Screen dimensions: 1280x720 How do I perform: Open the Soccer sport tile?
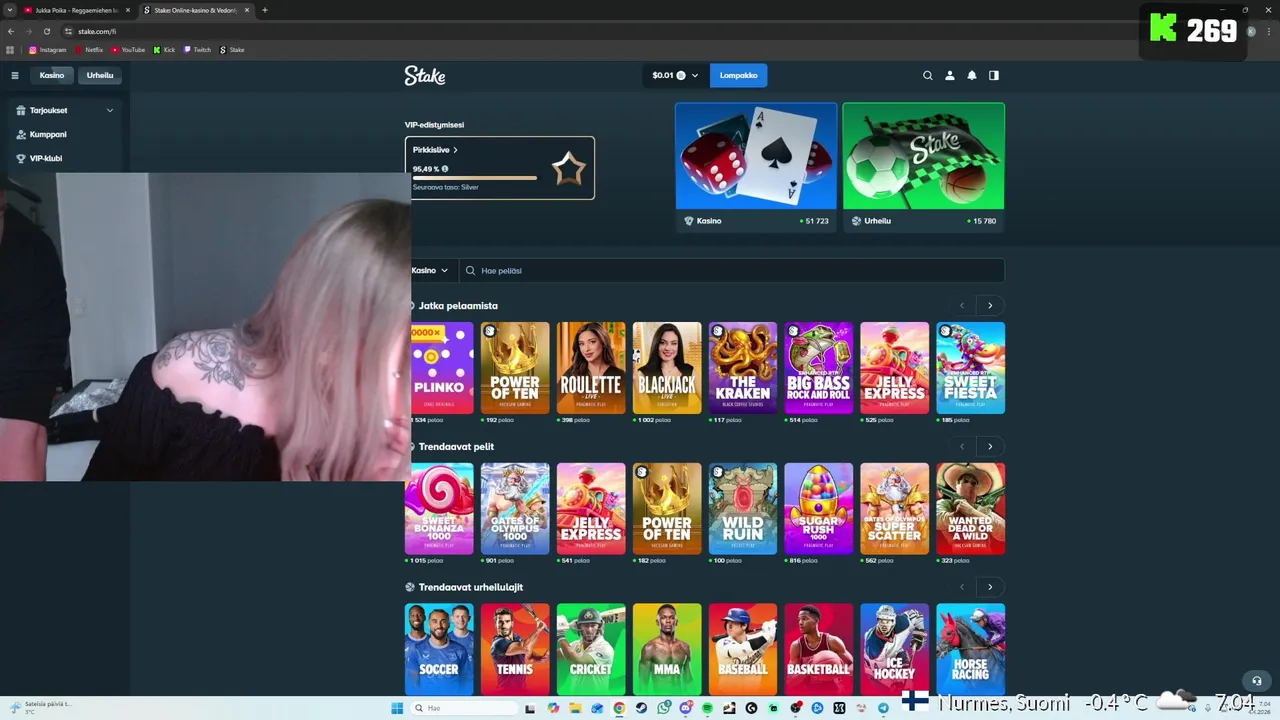[439, 650]
